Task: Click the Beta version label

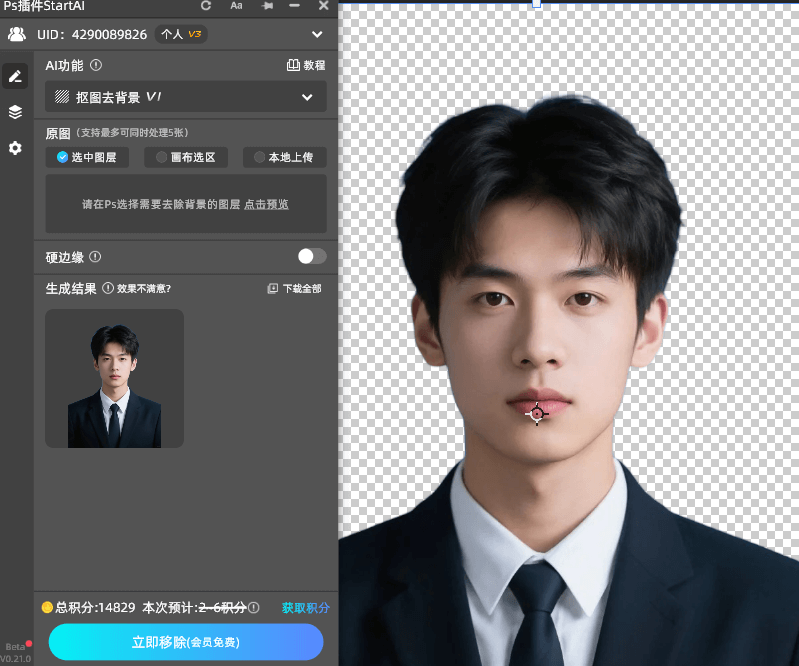Action: 15,647
